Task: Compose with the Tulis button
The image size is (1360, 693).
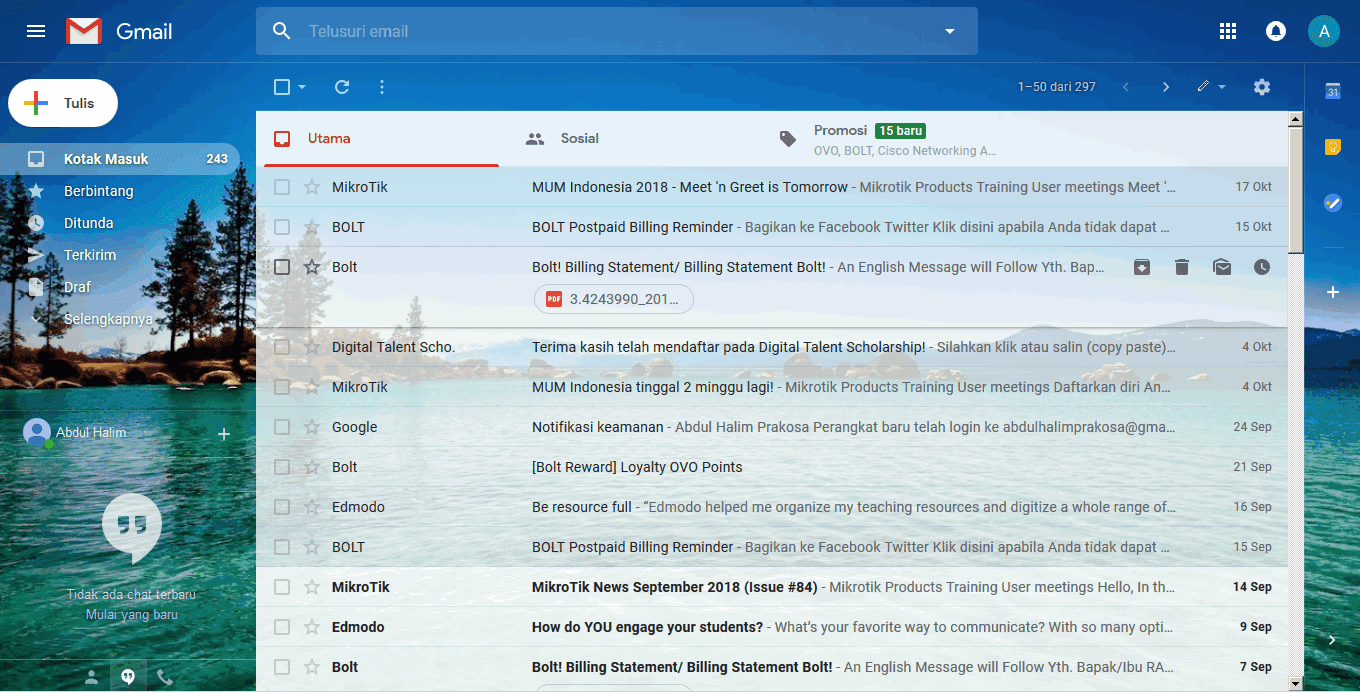Action: pyautogui.click(x=63, y=103)
